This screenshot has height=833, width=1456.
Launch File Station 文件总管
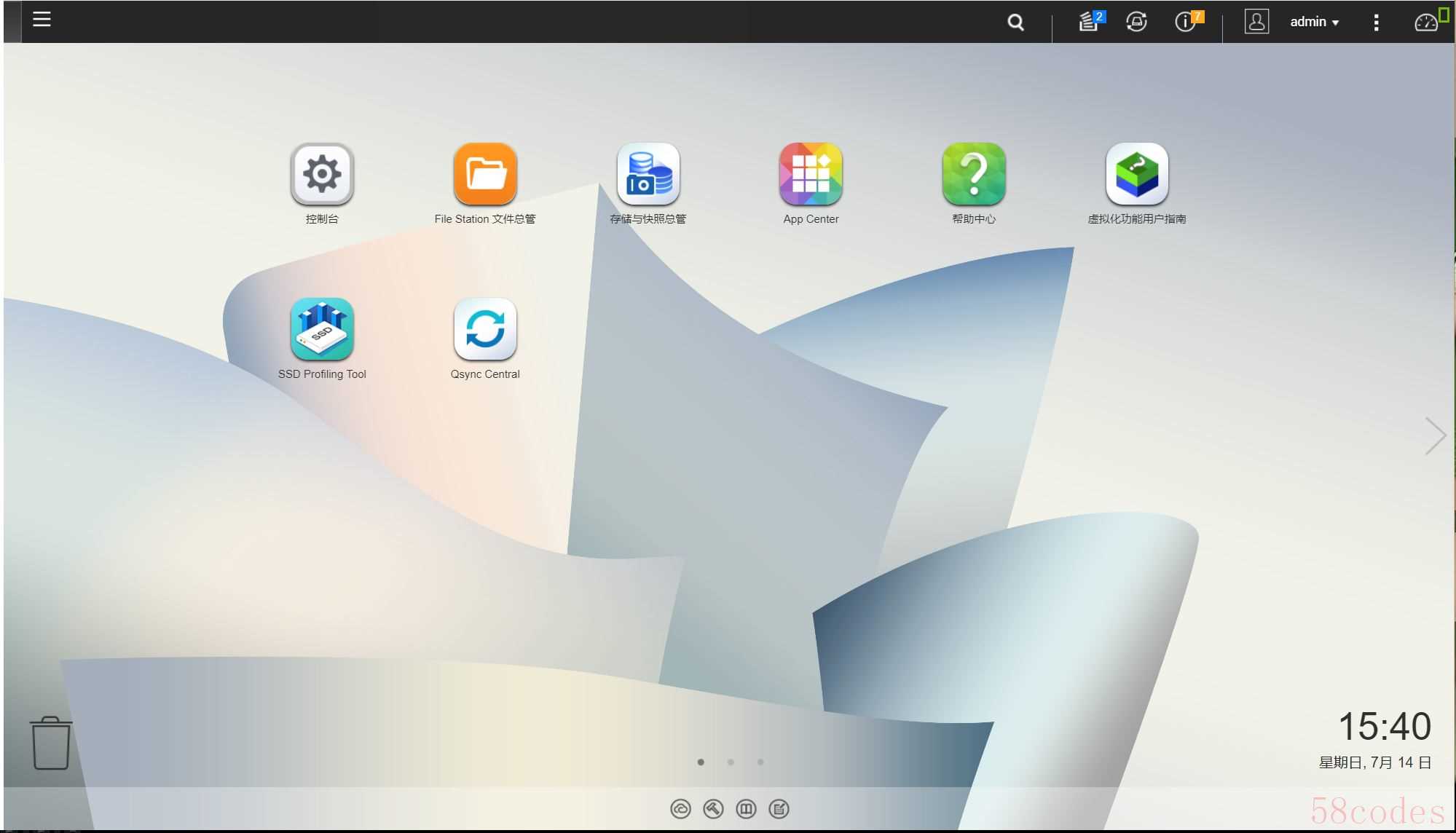485,175
